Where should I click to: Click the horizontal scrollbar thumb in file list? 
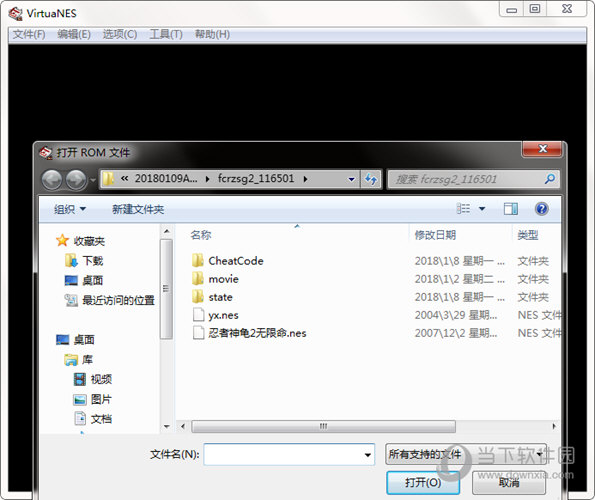(323, 426)
